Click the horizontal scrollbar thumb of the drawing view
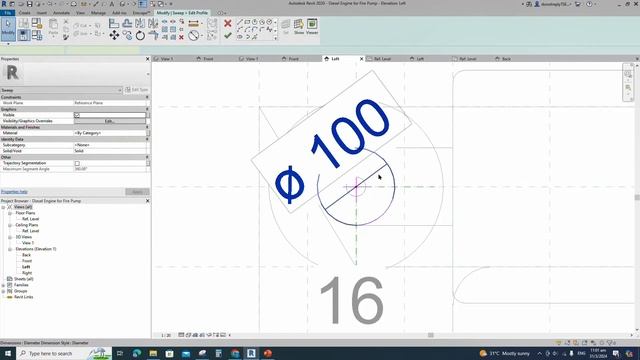This screenshot has height=360, width=640. (431, 335)
